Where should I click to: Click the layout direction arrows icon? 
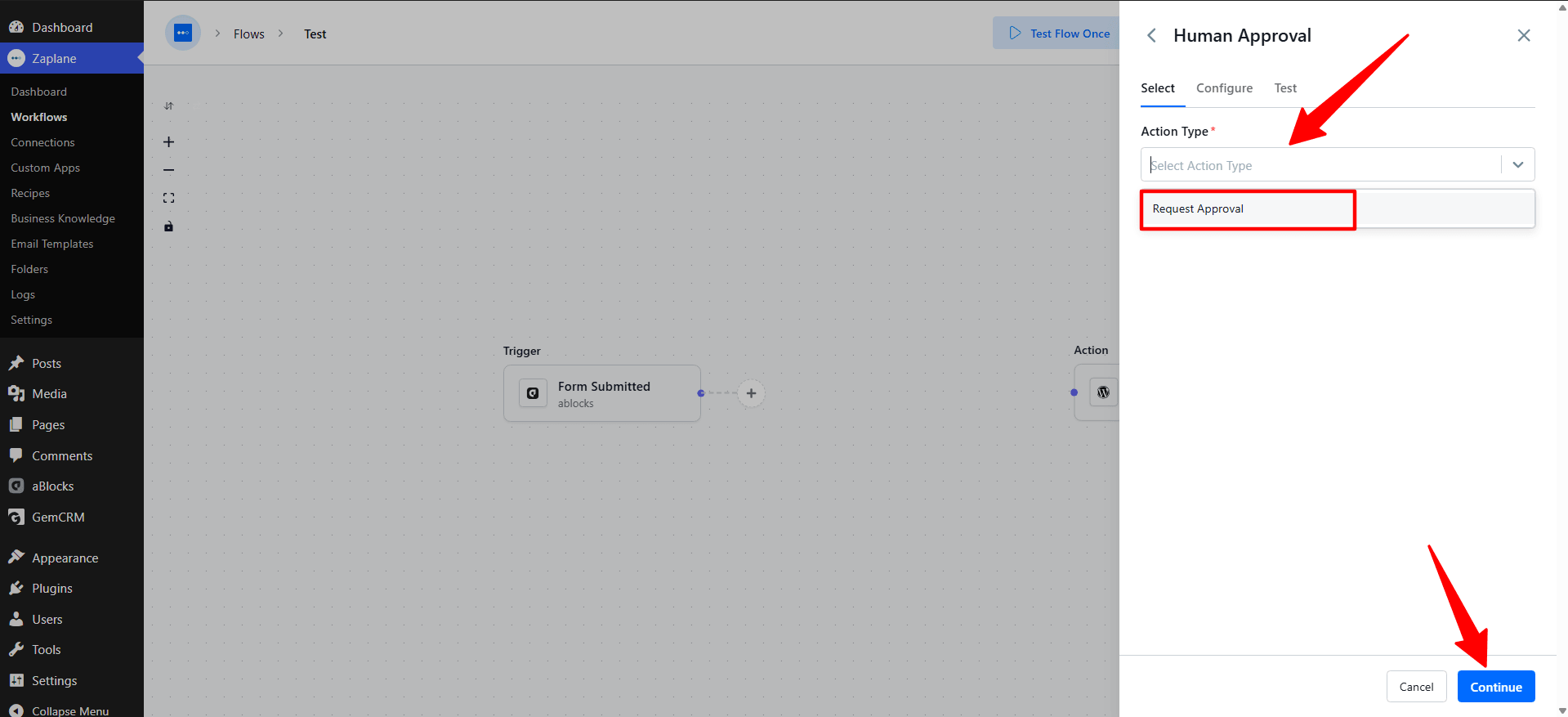[x=168, y=106]
